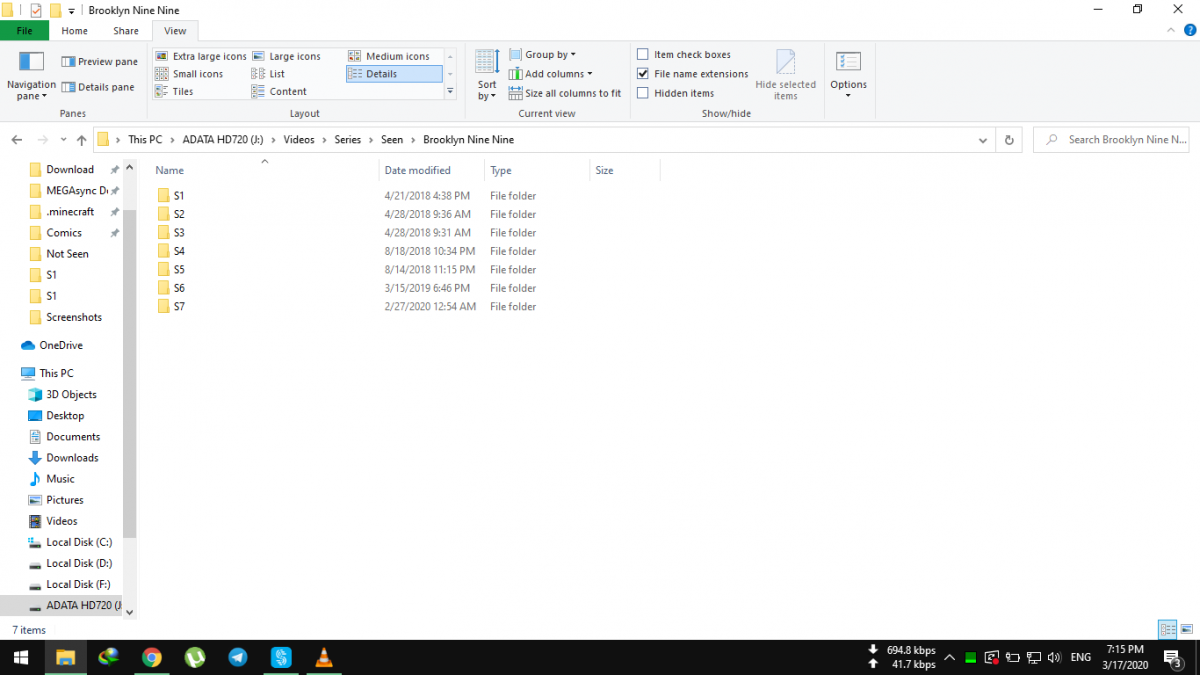Open uTorrent from taskbar
Image resolution: width=1200 pixels, height=675 pixels.
[x=195, y=657]
